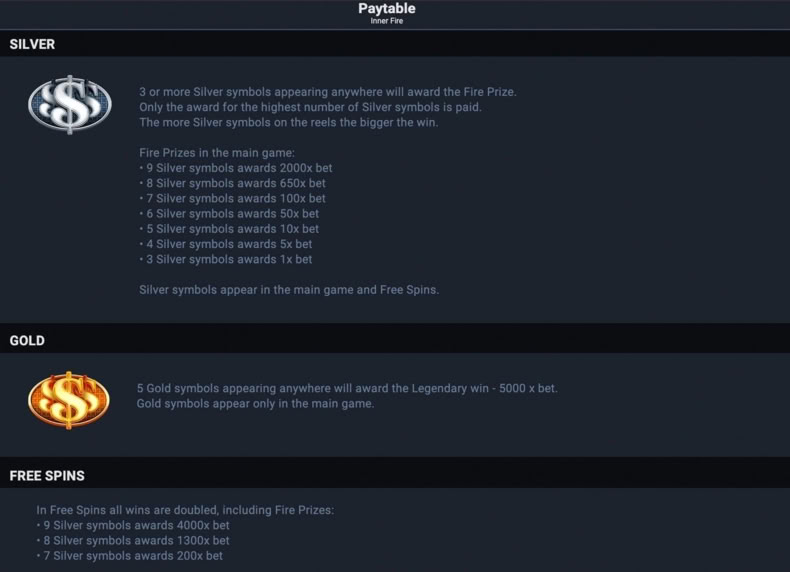This screenshot has width=790, height=572.
Task: Click the Paytable title at top
Action: coord(387,9)
